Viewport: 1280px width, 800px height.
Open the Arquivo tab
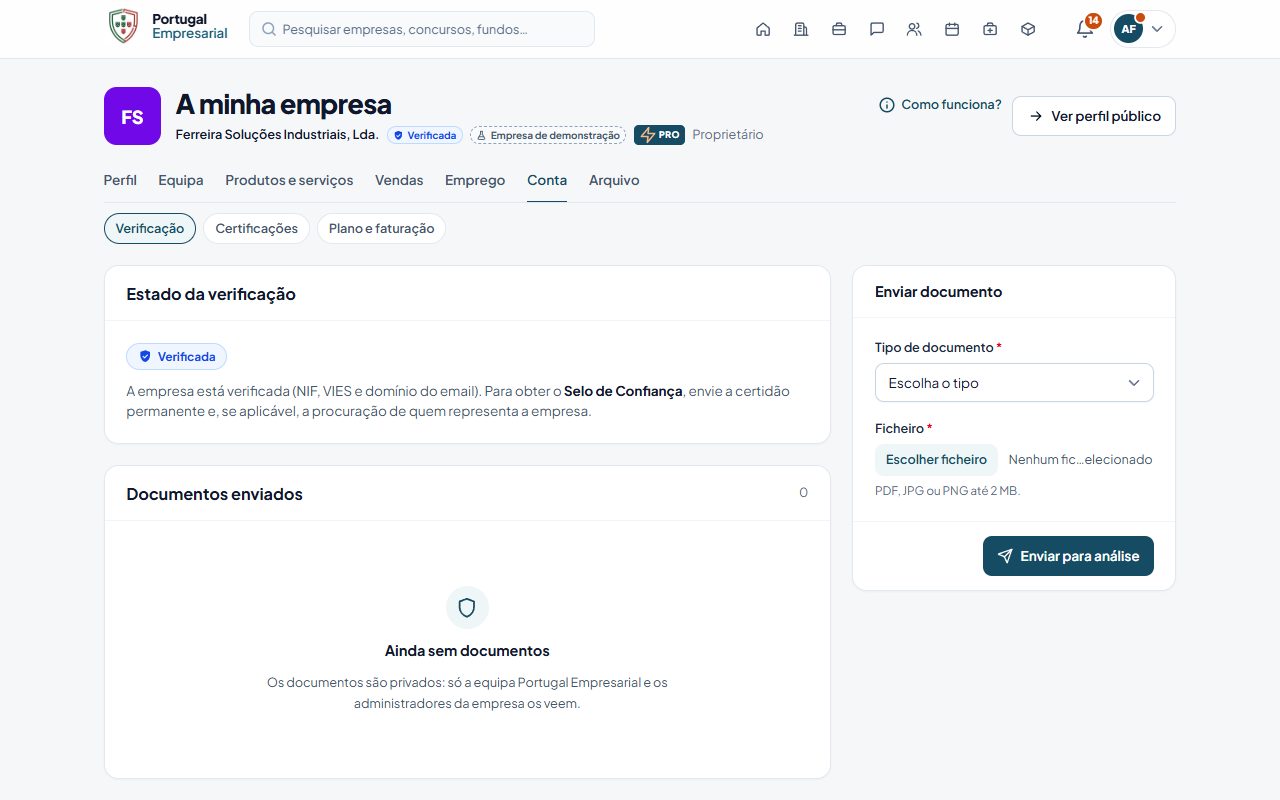click(614, 180)
